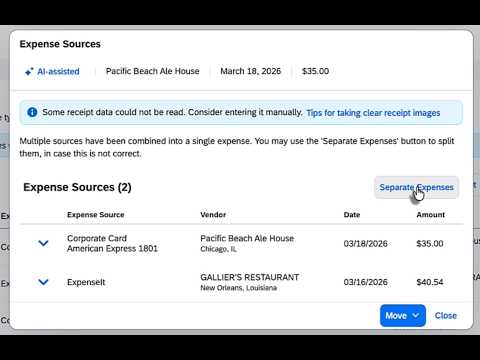Click the $40.54 amount cell
The height and width of the screenshot is (360, 480).
coord(430,282)
